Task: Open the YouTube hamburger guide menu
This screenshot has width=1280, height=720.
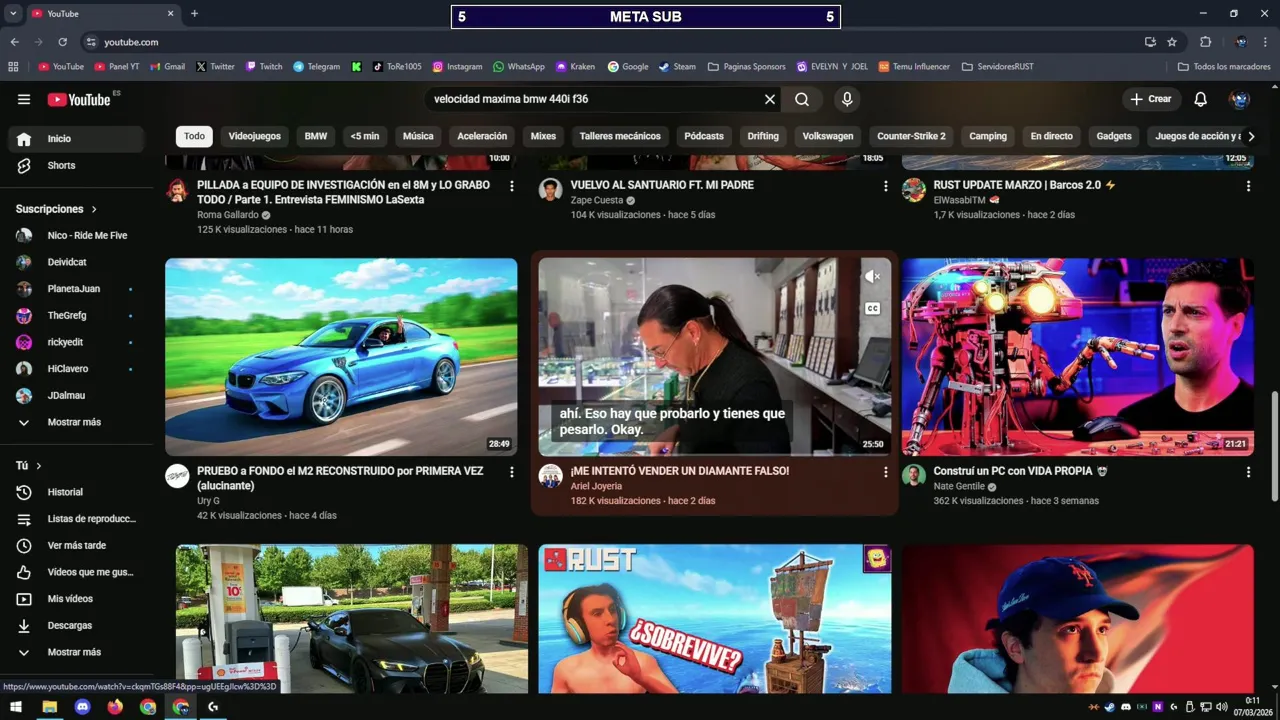Action: point(24,99)
